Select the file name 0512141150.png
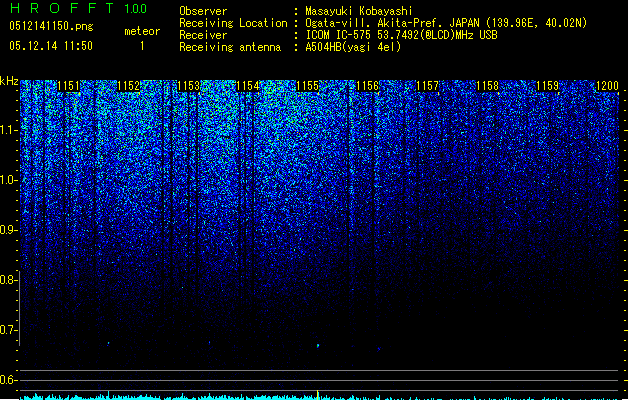This screenshot has width=629, height=400. (51, 26)
